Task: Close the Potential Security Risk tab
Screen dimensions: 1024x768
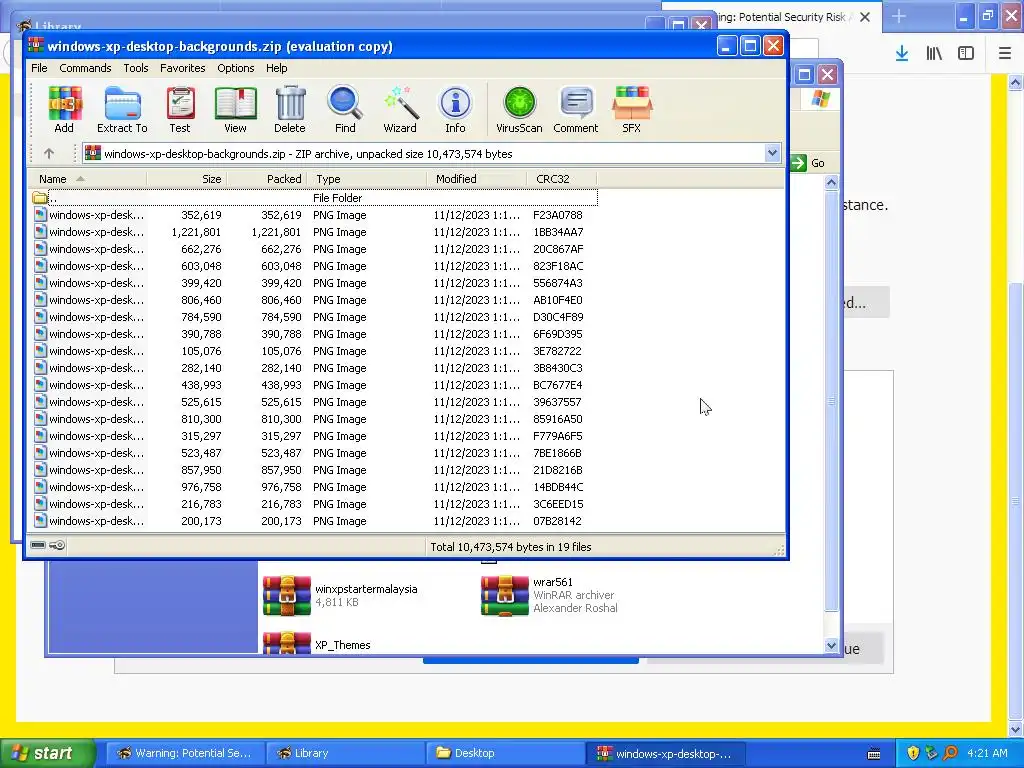Action: point(865,17)
